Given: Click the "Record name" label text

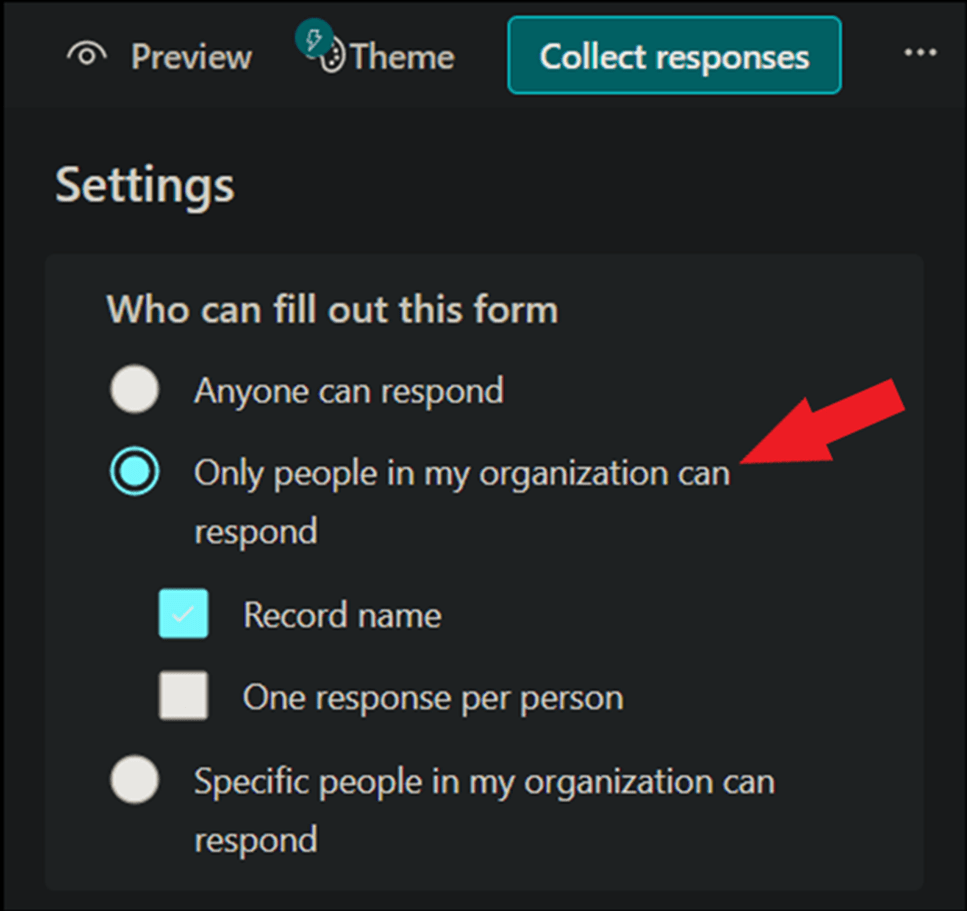Looking at the screenshot, I should (342, 615).
